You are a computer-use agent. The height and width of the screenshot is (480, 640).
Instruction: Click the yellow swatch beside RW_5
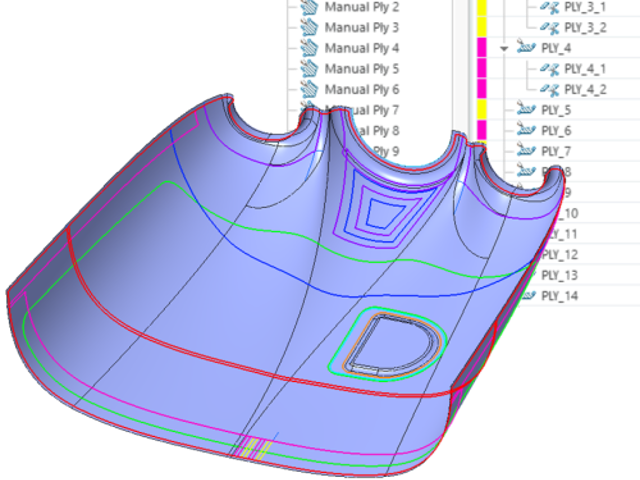pos(482,109)
